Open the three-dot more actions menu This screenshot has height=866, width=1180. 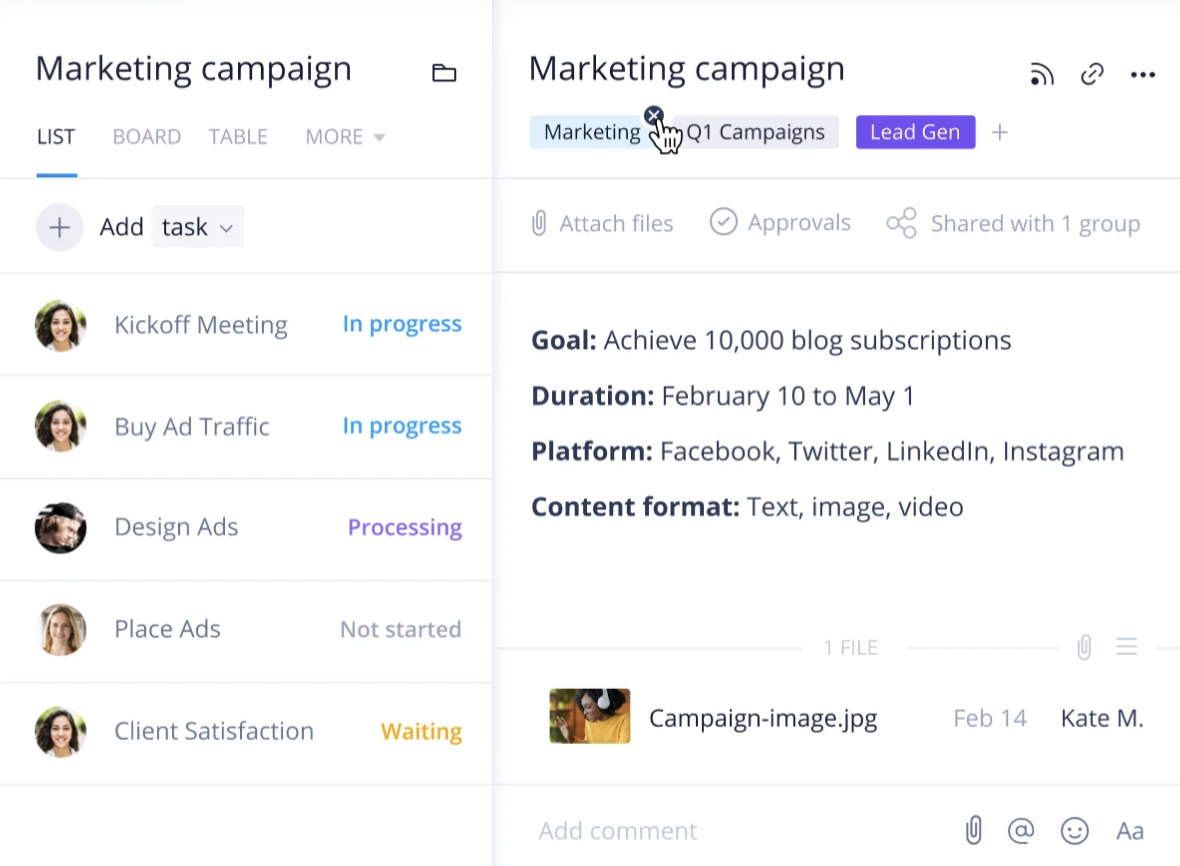[x=1142, y=74]
